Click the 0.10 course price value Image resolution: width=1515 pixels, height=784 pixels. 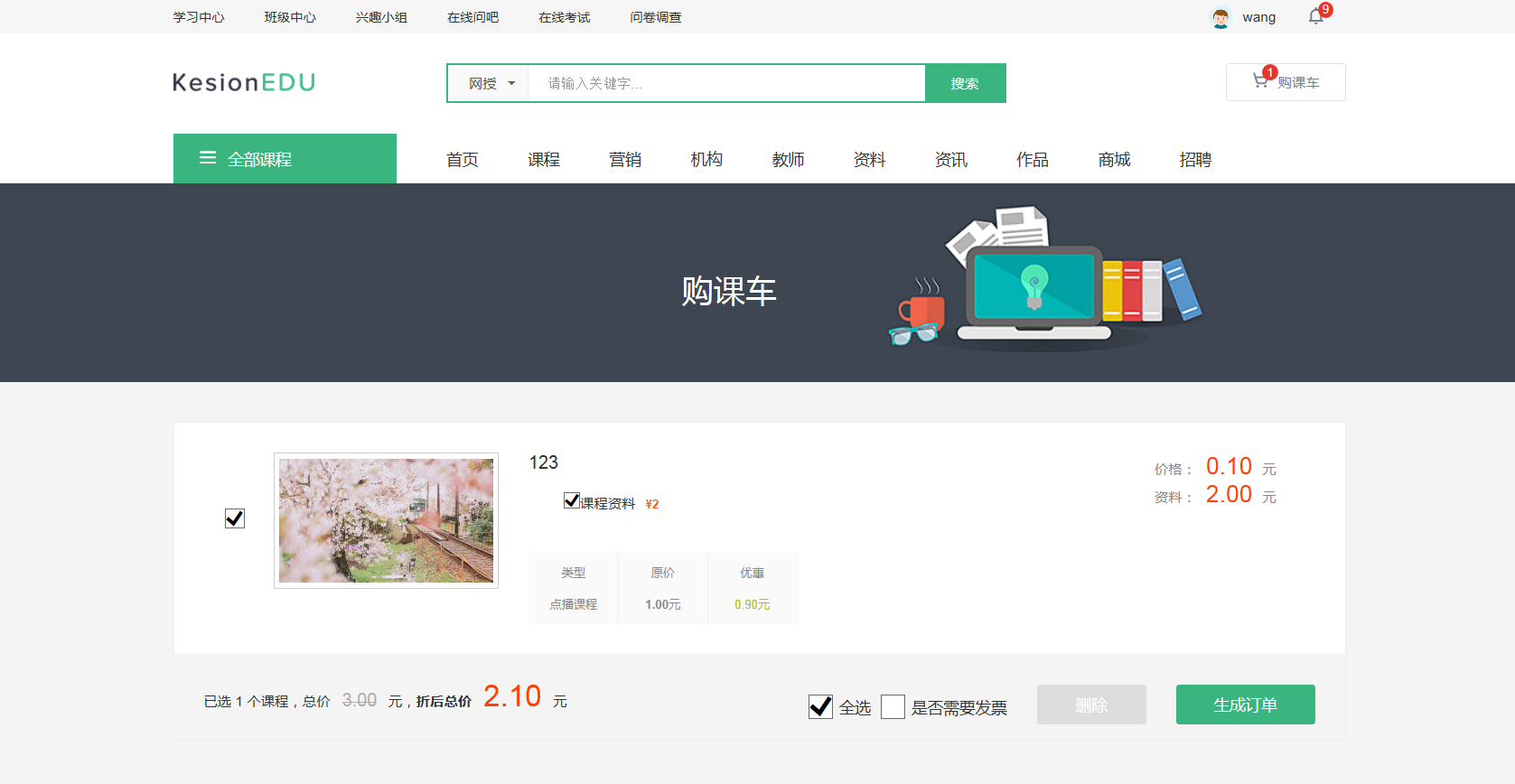[x=1229, y=466]
